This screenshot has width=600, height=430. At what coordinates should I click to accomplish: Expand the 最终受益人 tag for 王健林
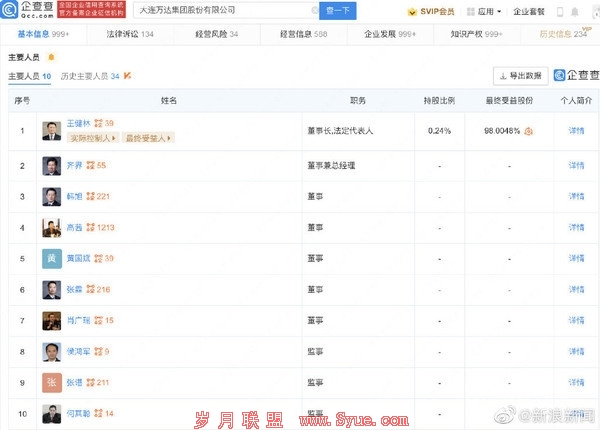coord(148,138)
